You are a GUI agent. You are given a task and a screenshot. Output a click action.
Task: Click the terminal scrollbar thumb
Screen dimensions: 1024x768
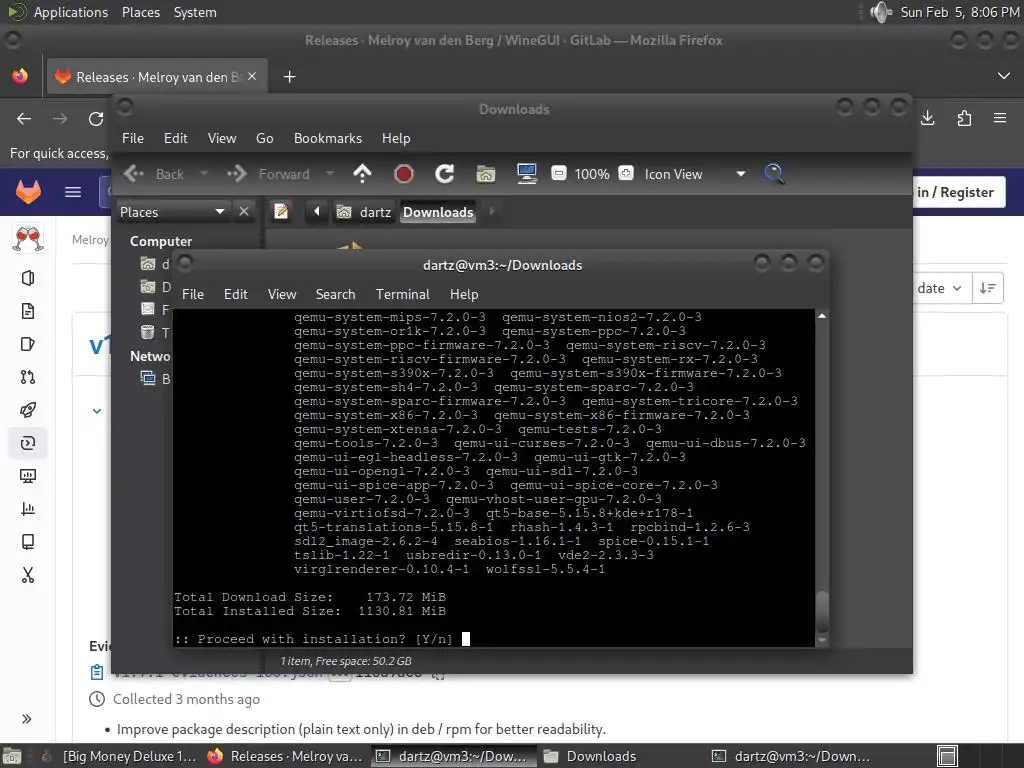(x=822, y=612)
